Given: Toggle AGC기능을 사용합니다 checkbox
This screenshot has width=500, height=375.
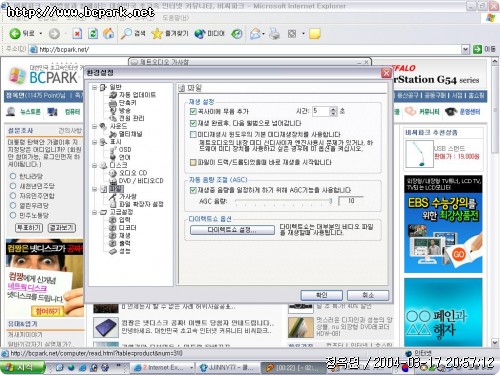Looking at the screenshot, I should (193, 190).
